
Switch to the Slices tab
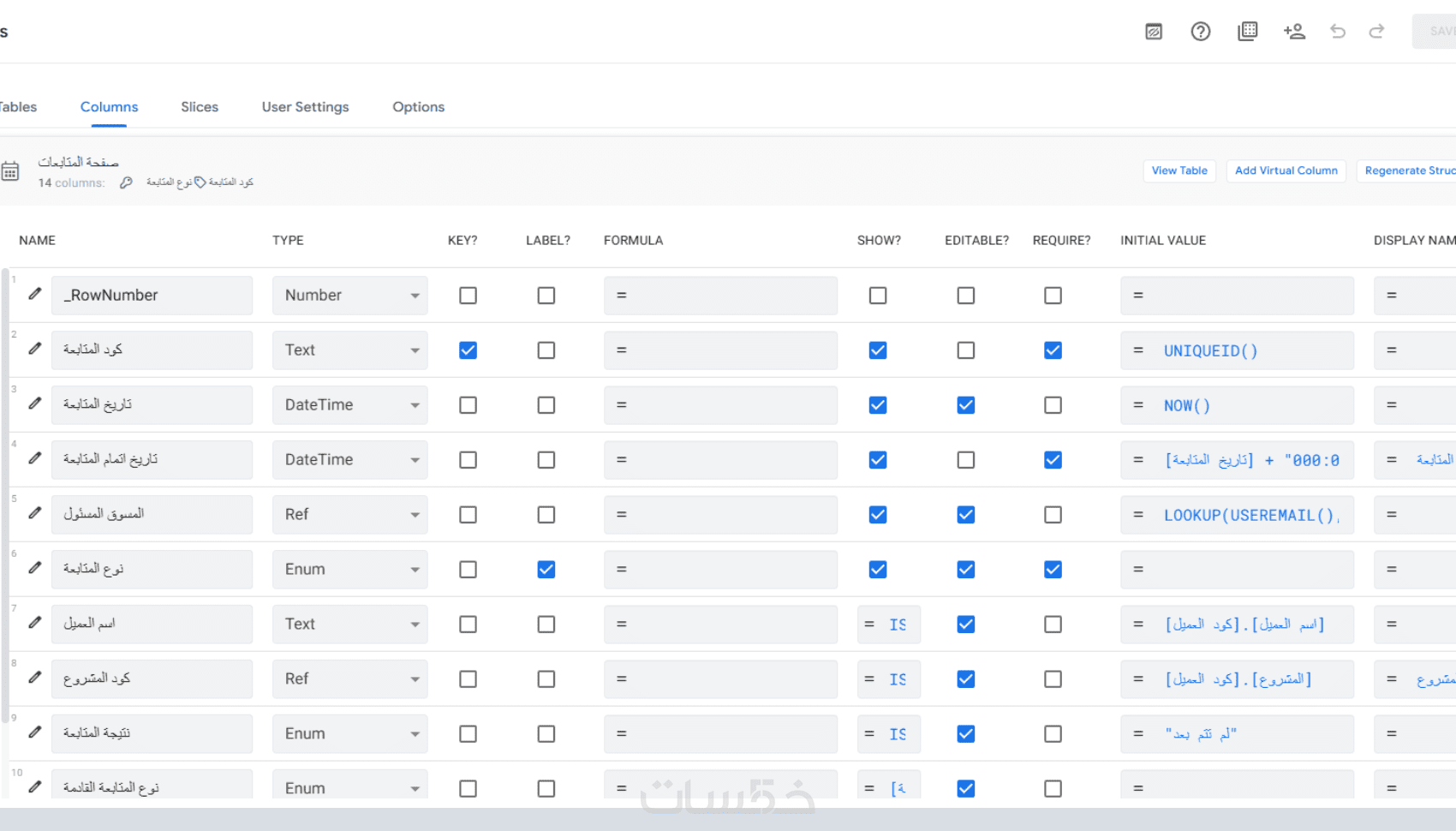click(200, 107)
